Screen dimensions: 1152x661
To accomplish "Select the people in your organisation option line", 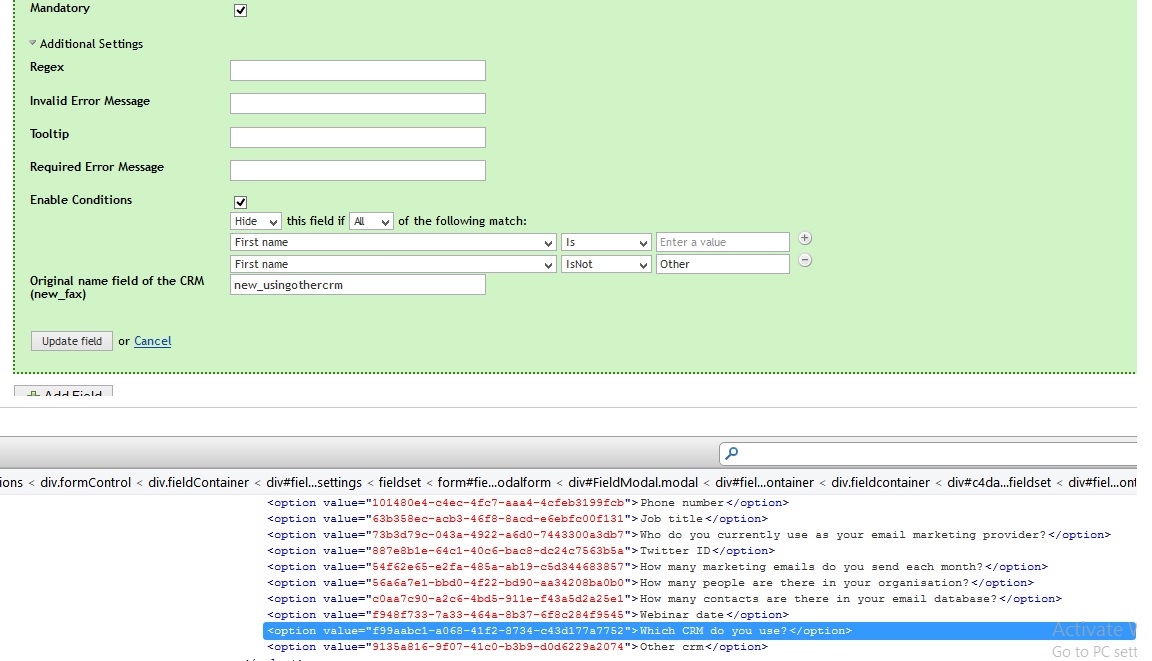I will click(x=650, y=584).
